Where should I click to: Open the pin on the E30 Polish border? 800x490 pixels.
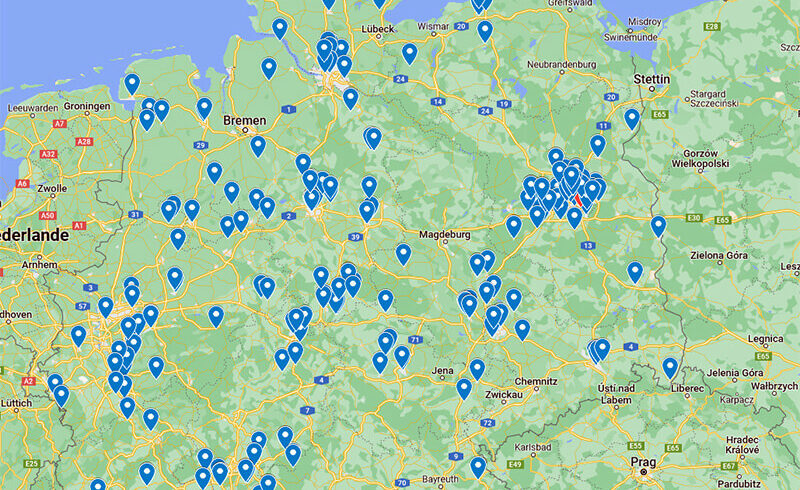coord(658,226)
